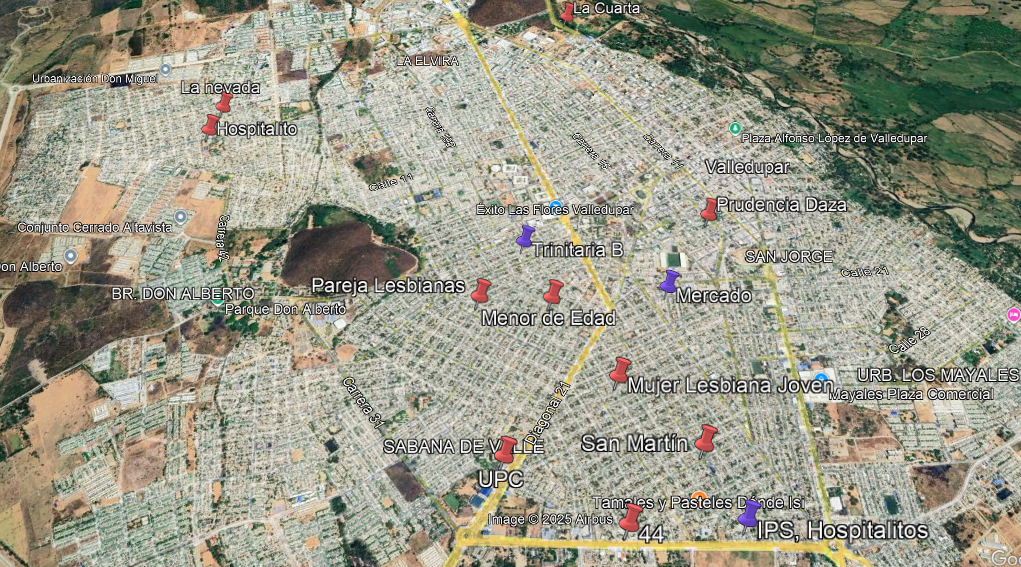Select the La nevada red pushpin

[224, 102]
